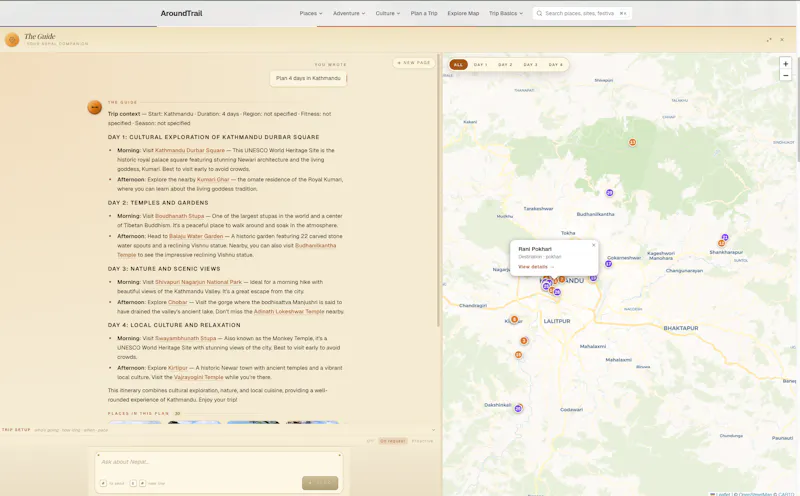Minimize the guide panel with the collapse icon
800x496 pixels.
(769, 40)
